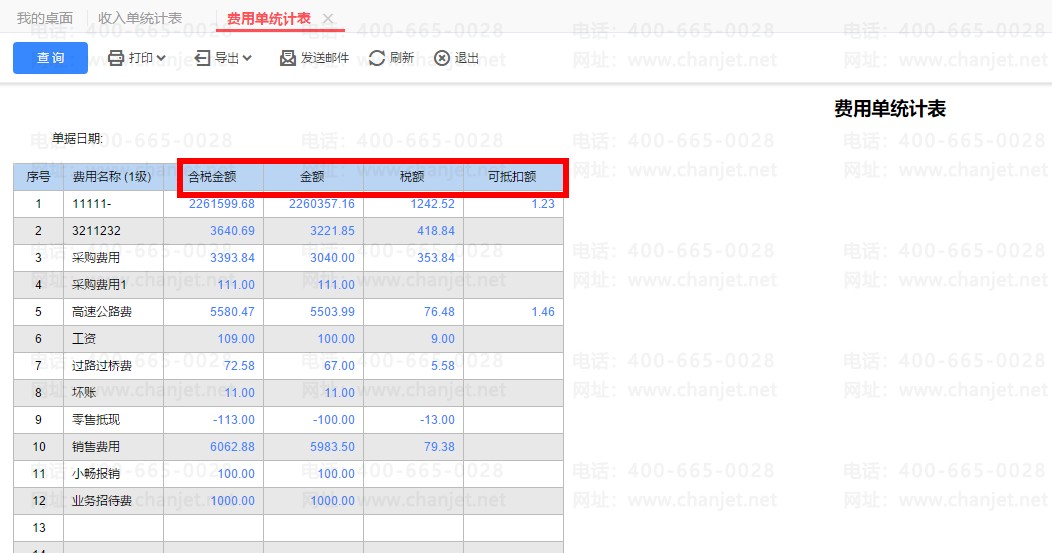This screenshot has width=1052, height=553.
Task: Open the 打印 dropdown arrow
Action: pos(161,58)
